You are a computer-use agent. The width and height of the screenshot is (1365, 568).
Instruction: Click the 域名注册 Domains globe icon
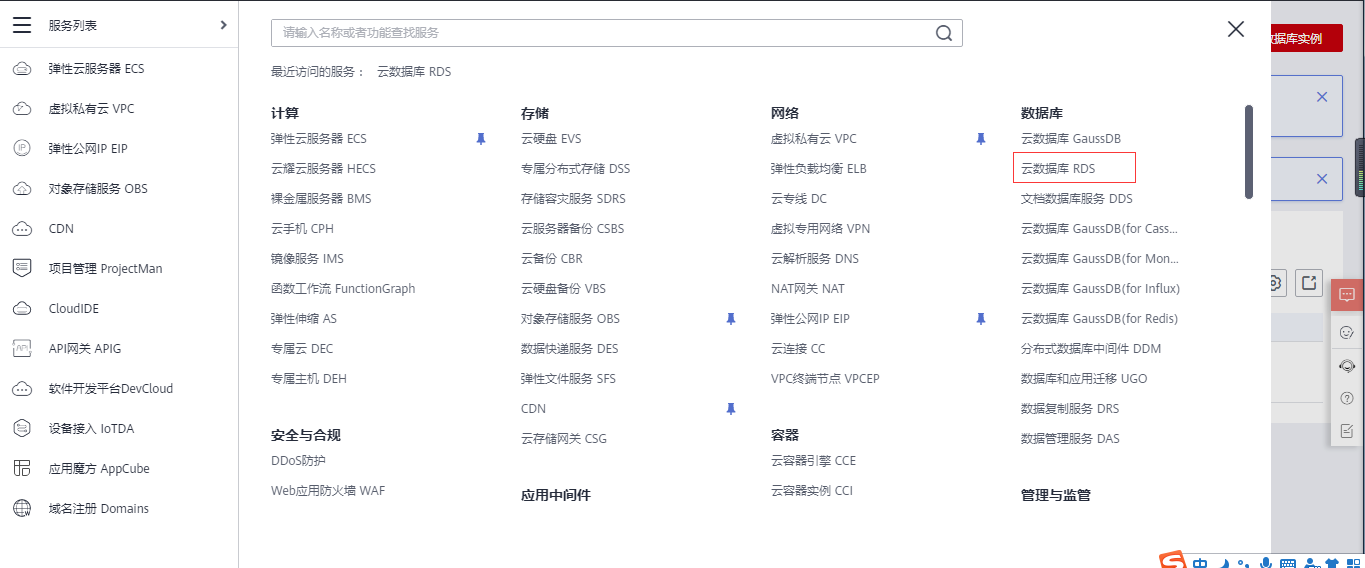[22, 509]
